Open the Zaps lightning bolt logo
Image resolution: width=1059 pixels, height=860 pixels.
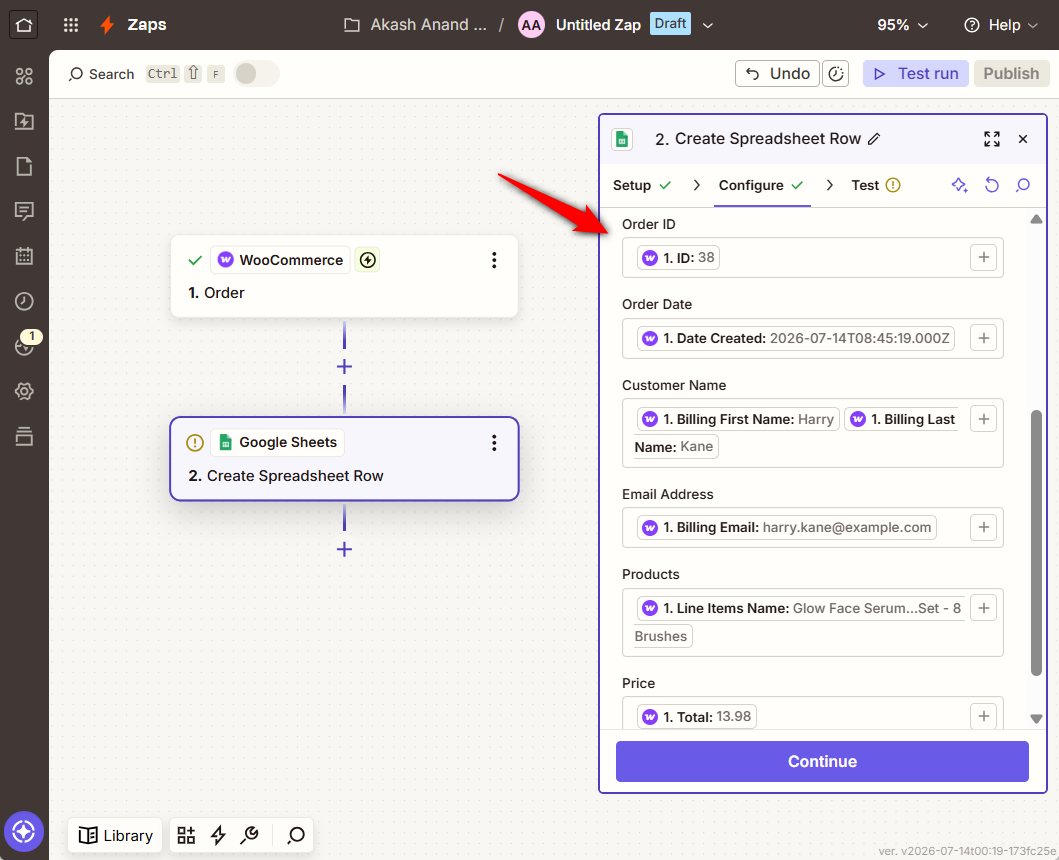[107, 25]
